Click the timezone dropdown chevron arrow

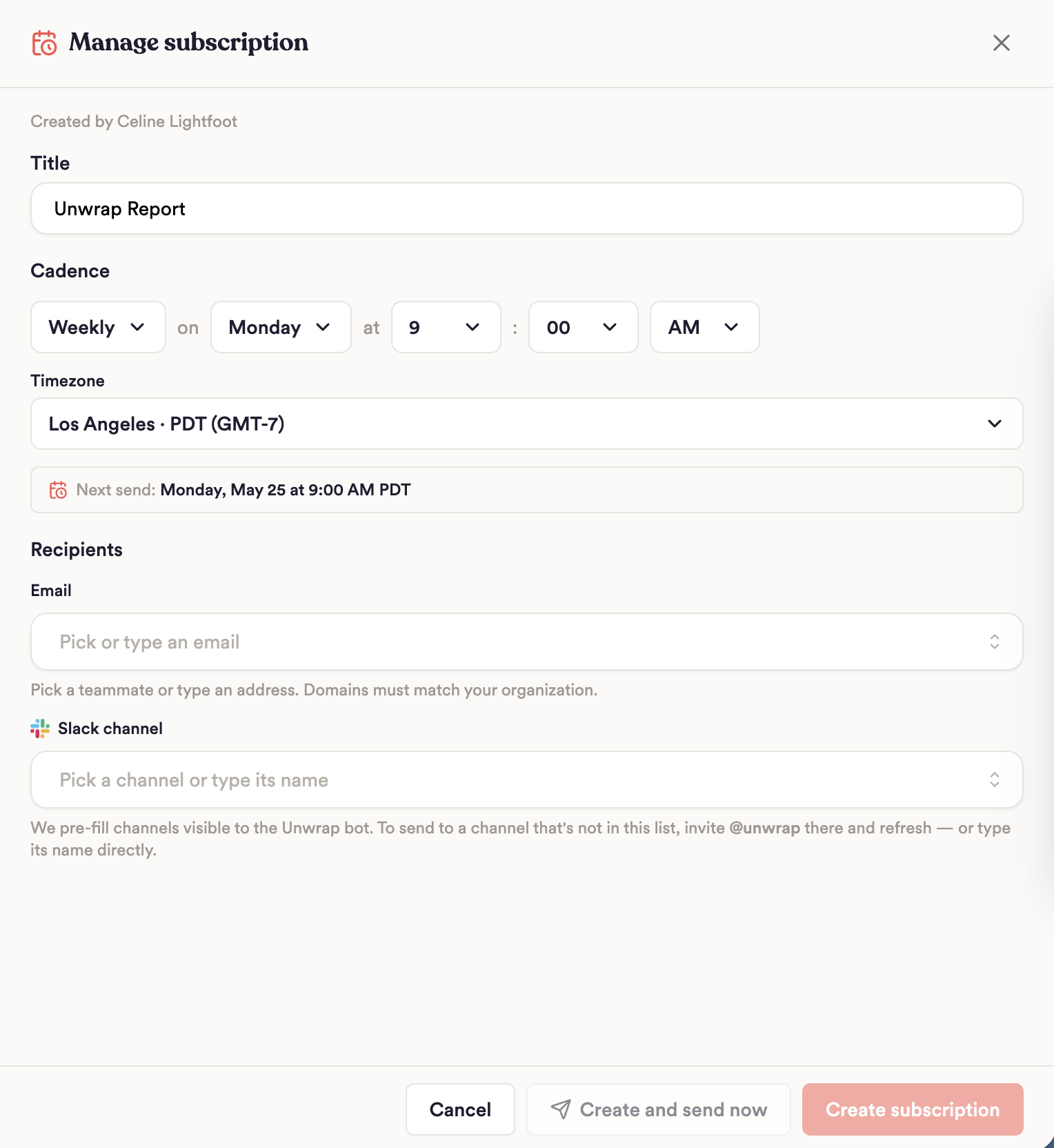[x=994, y=424]
